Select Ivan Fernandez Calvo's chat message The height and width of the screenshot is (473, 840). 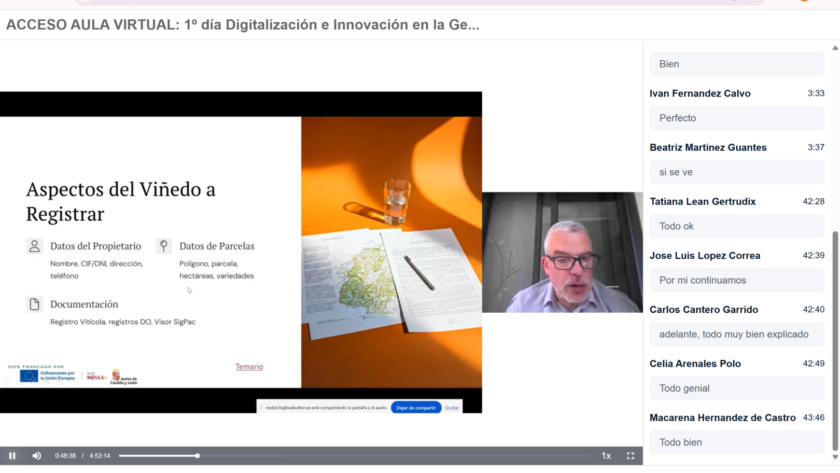click(x=677, y=118)
